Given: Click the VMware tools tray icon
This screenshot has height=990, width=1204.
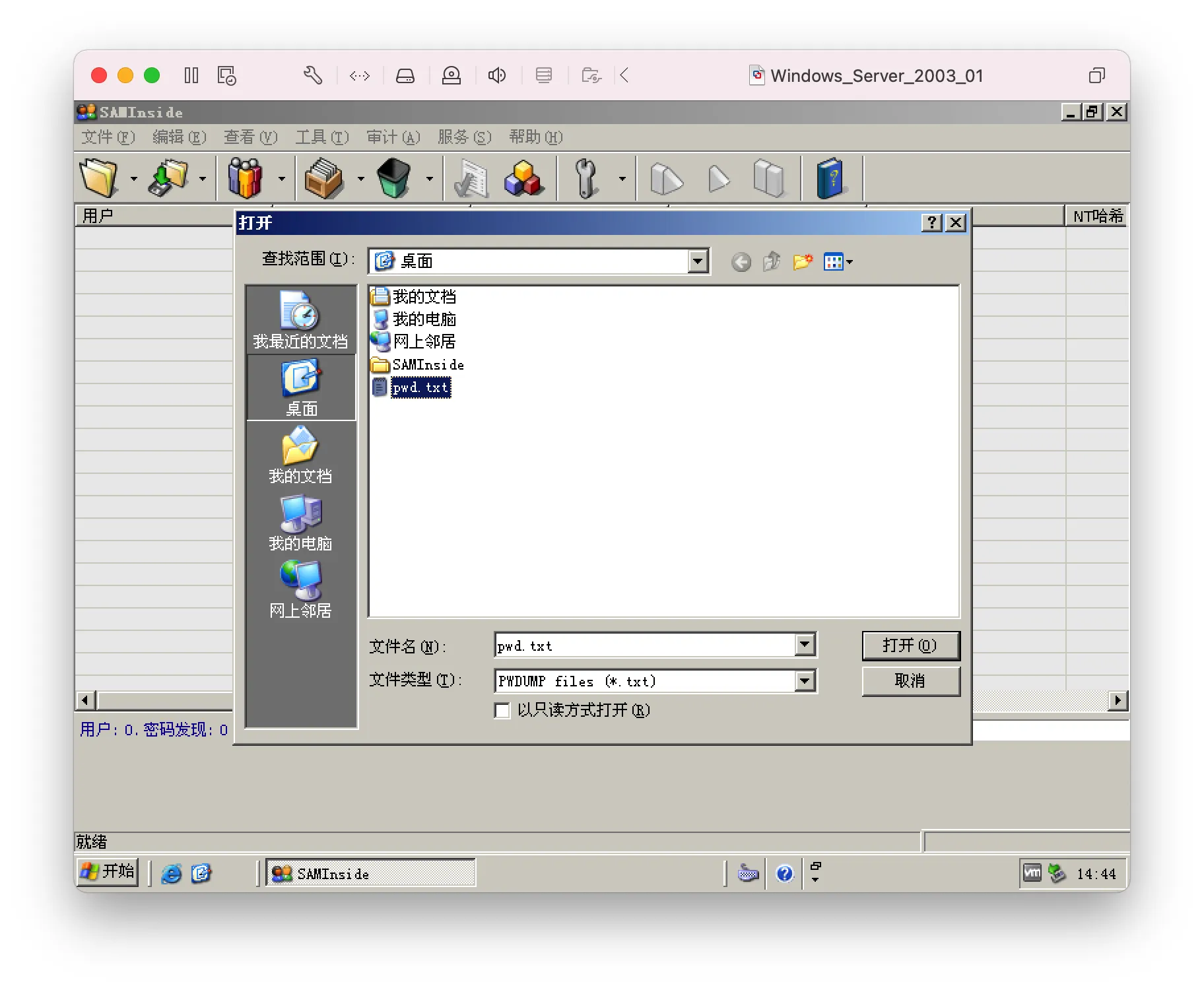Looking at the screenshot, I should [1032, 873].
